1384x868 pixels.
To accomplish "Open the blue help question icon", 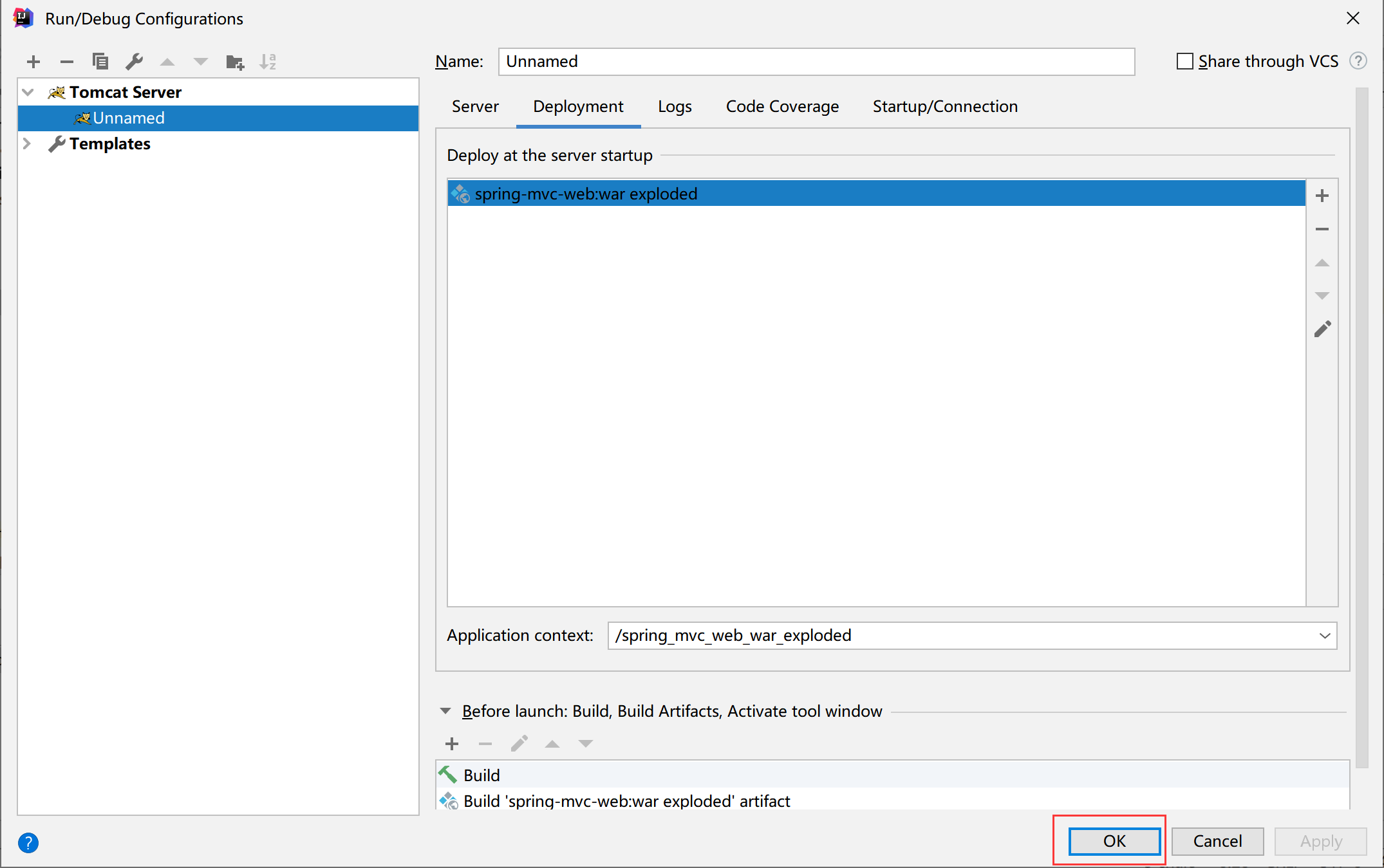I will point(28,842).
